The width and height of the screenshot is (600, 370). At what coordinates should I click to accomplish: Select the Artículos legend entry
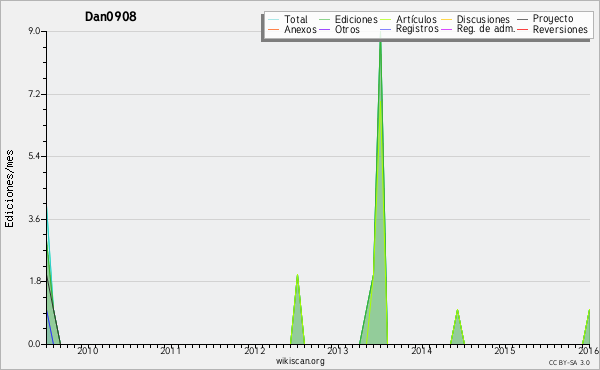[416, 19]
